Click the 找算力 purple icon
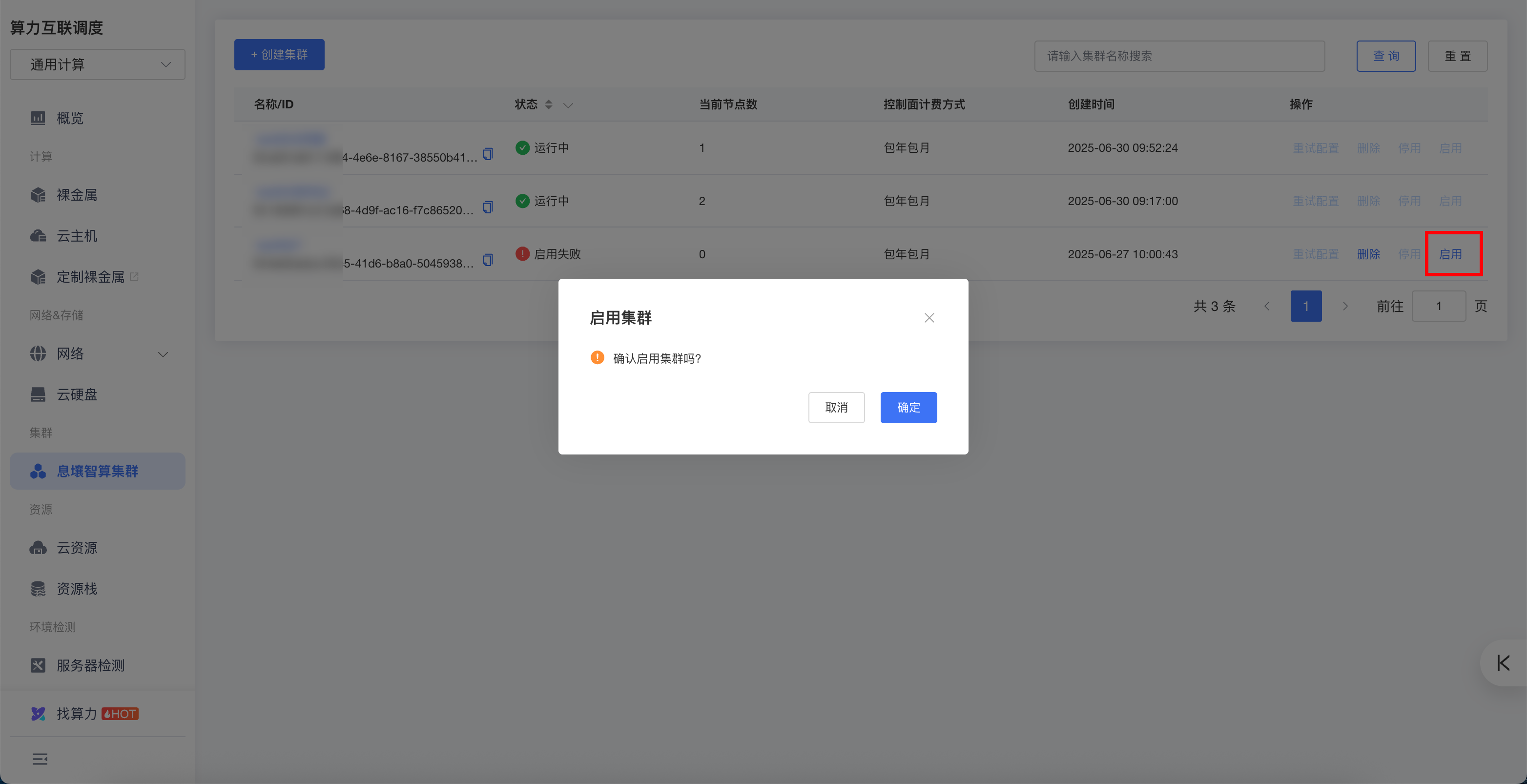Screen dimensions: 1527x784 click(38, 714)
